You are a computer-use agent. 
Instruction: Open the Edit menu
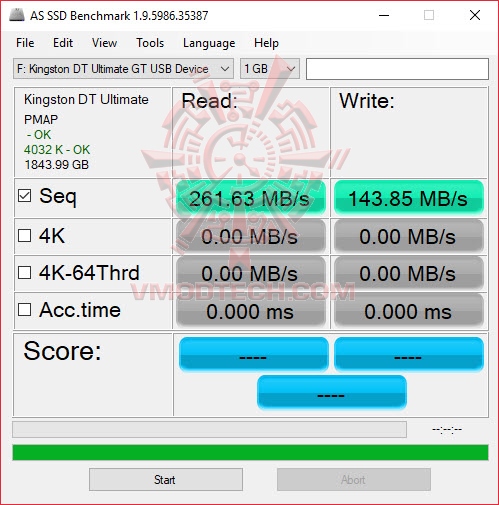pyautogui.click(x=63, y=43)
